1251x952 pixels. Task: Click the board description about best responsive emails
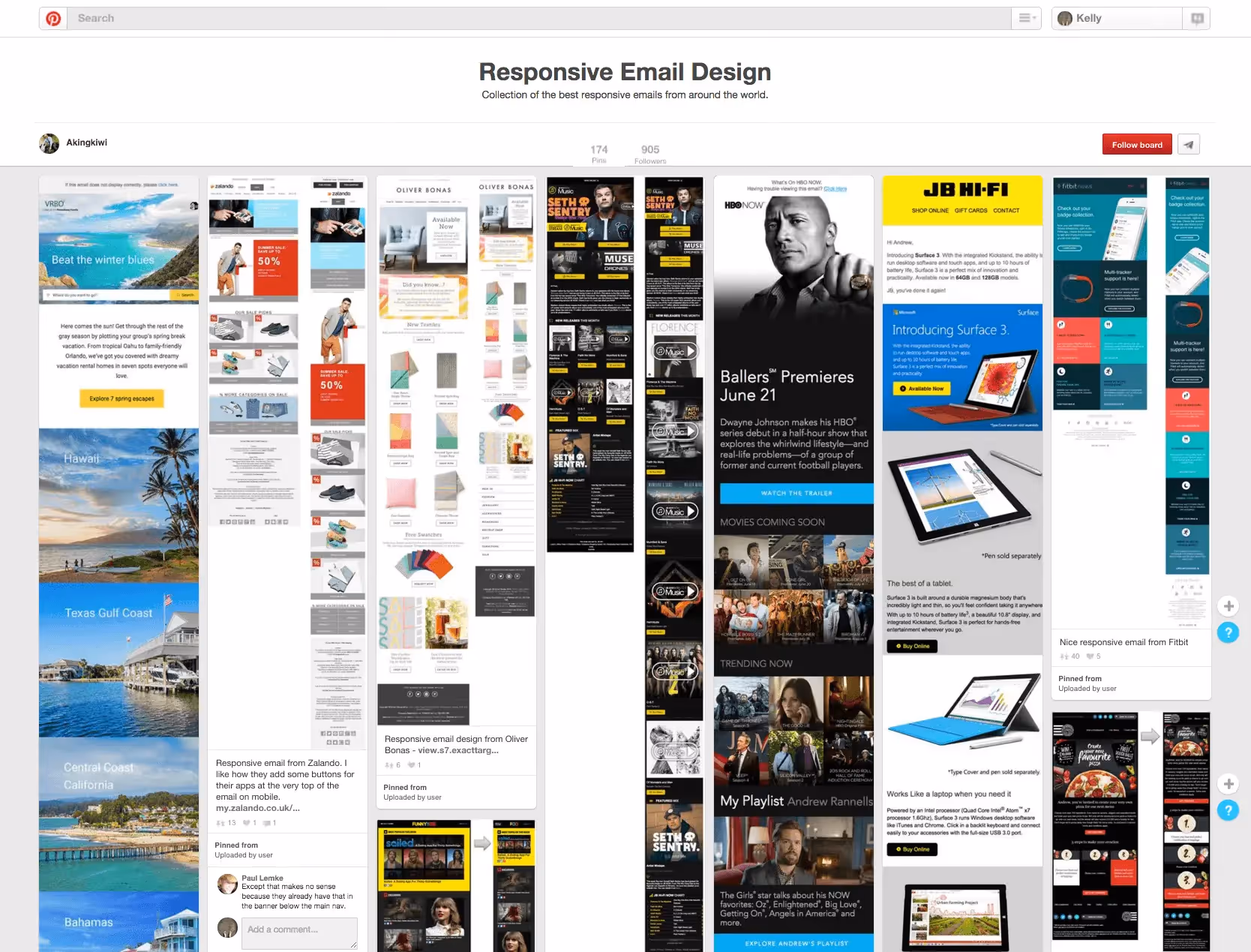click(625, 95)
